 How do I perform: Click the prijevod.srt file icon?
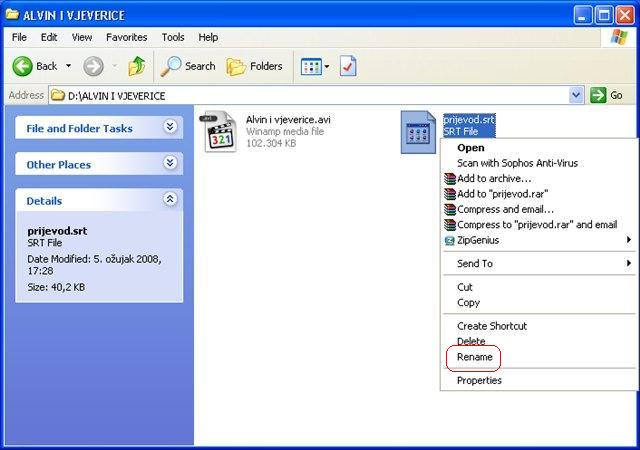pyautogui.click(x=418, y=132)
